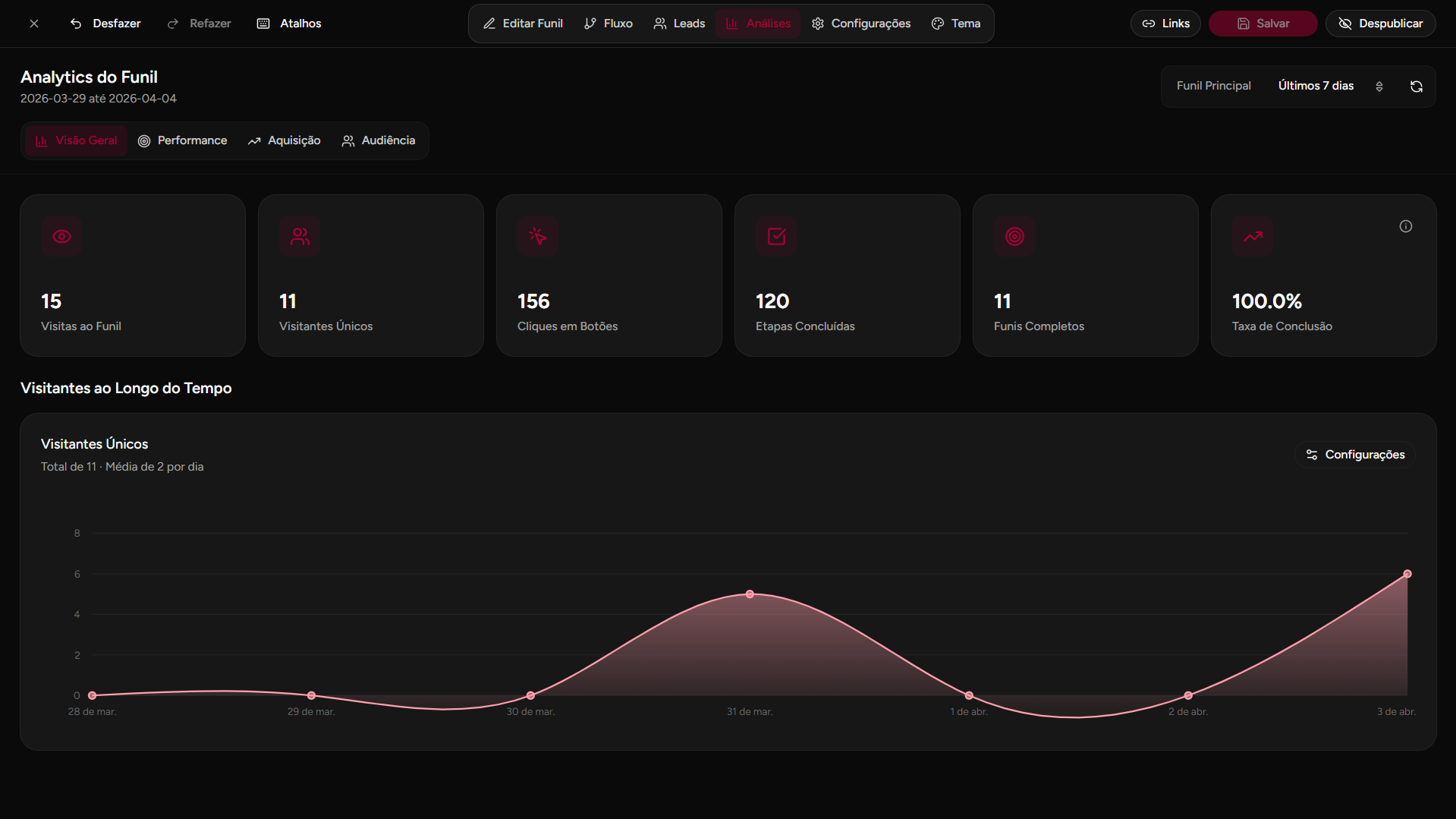Switch to the Performance tab
Image resolution: width=1456 pixels, height=819 pixels.
[x=182, y=140]
